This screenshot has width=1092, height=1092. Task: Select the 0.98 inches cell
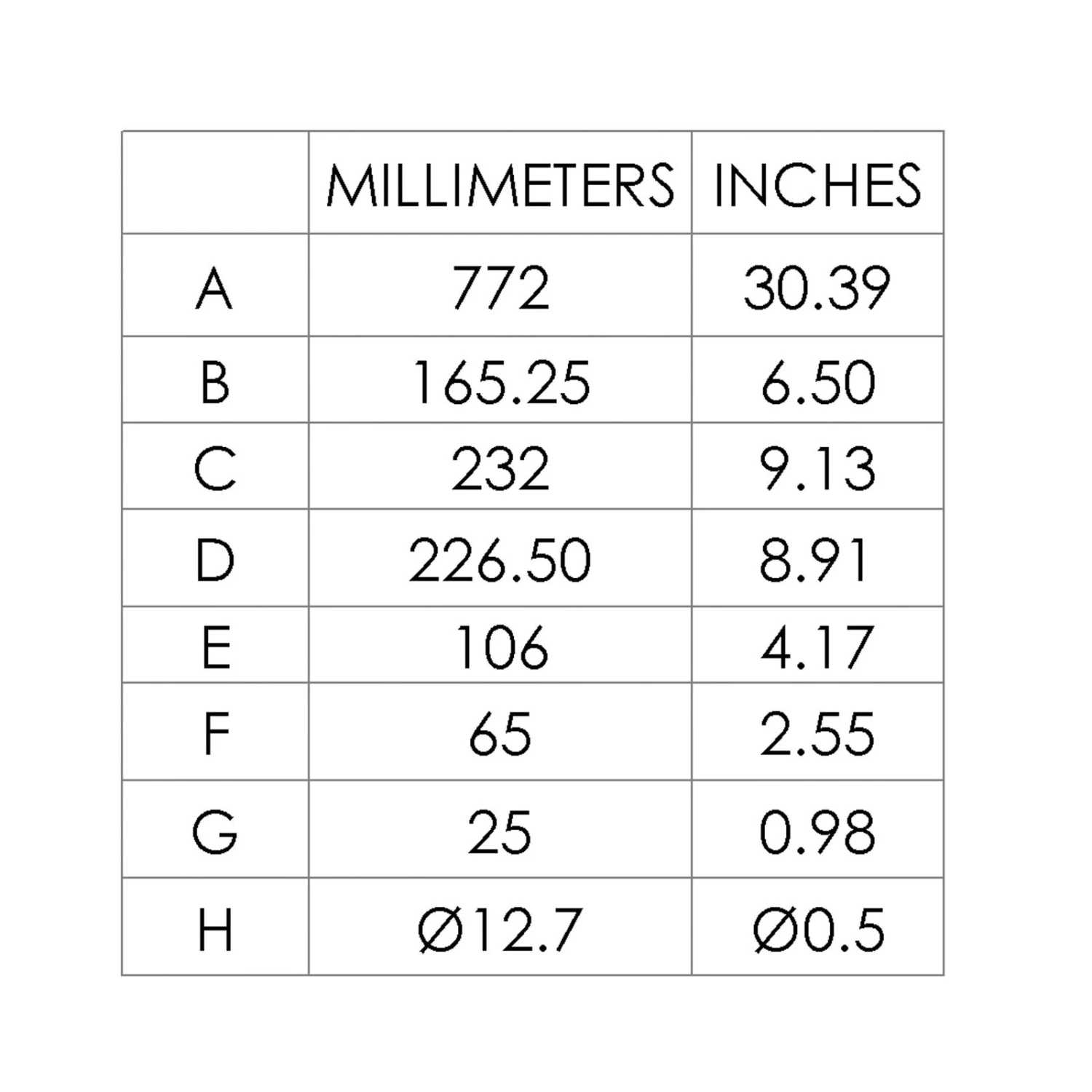(x=817, y=831)
